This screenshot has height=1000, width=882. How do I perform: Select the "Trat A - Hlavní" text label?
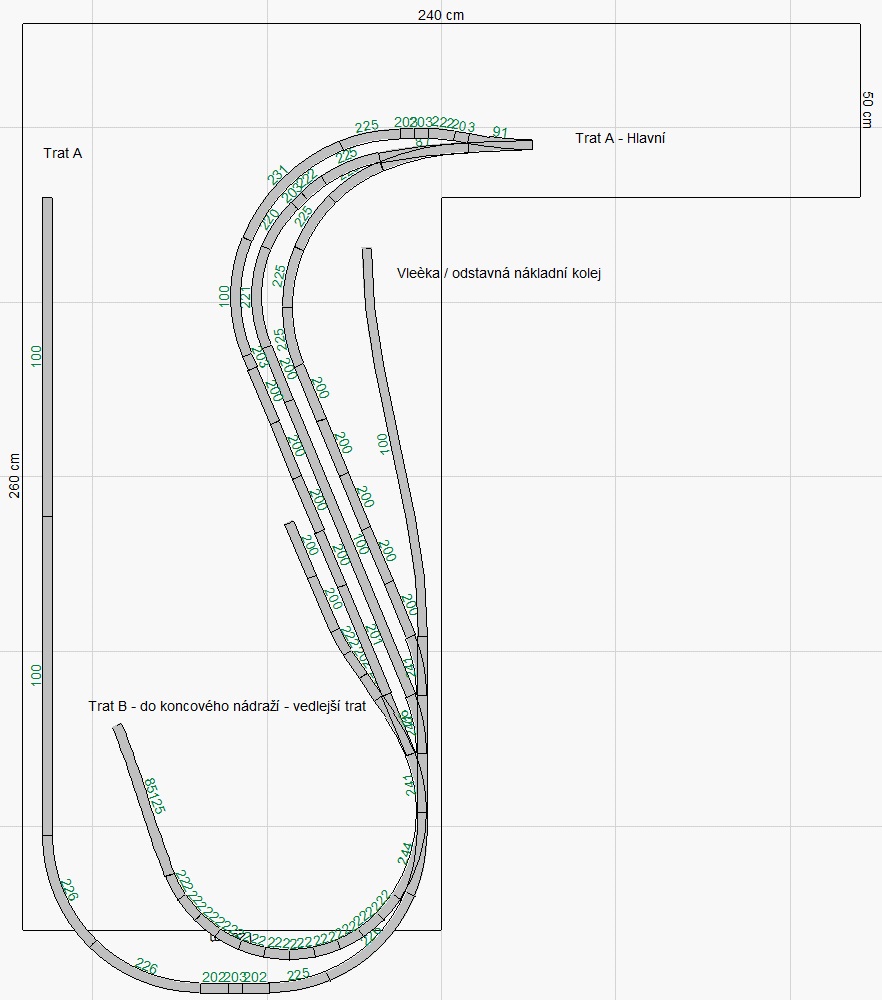click(620, 138)
